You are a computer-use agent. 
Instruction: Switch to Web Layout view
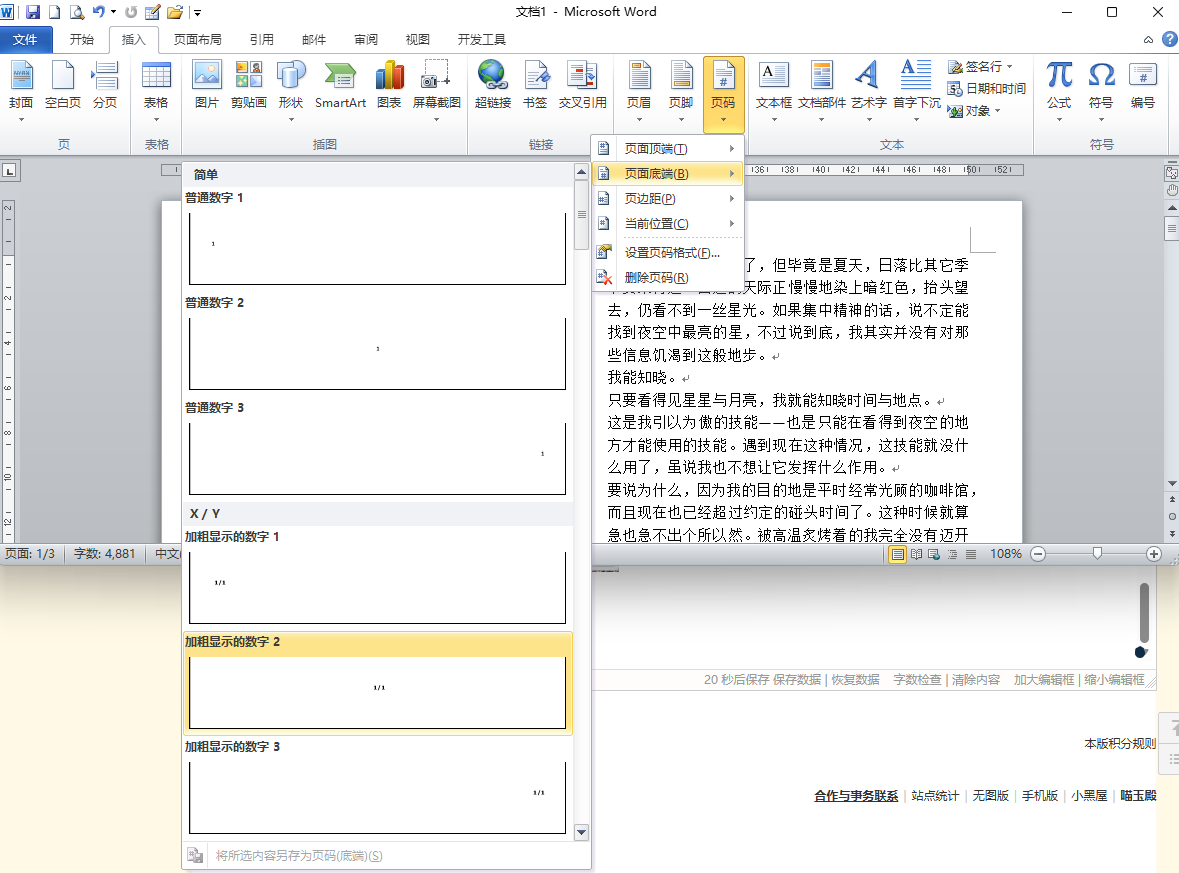pyautogui.click(x=934, y=554)
